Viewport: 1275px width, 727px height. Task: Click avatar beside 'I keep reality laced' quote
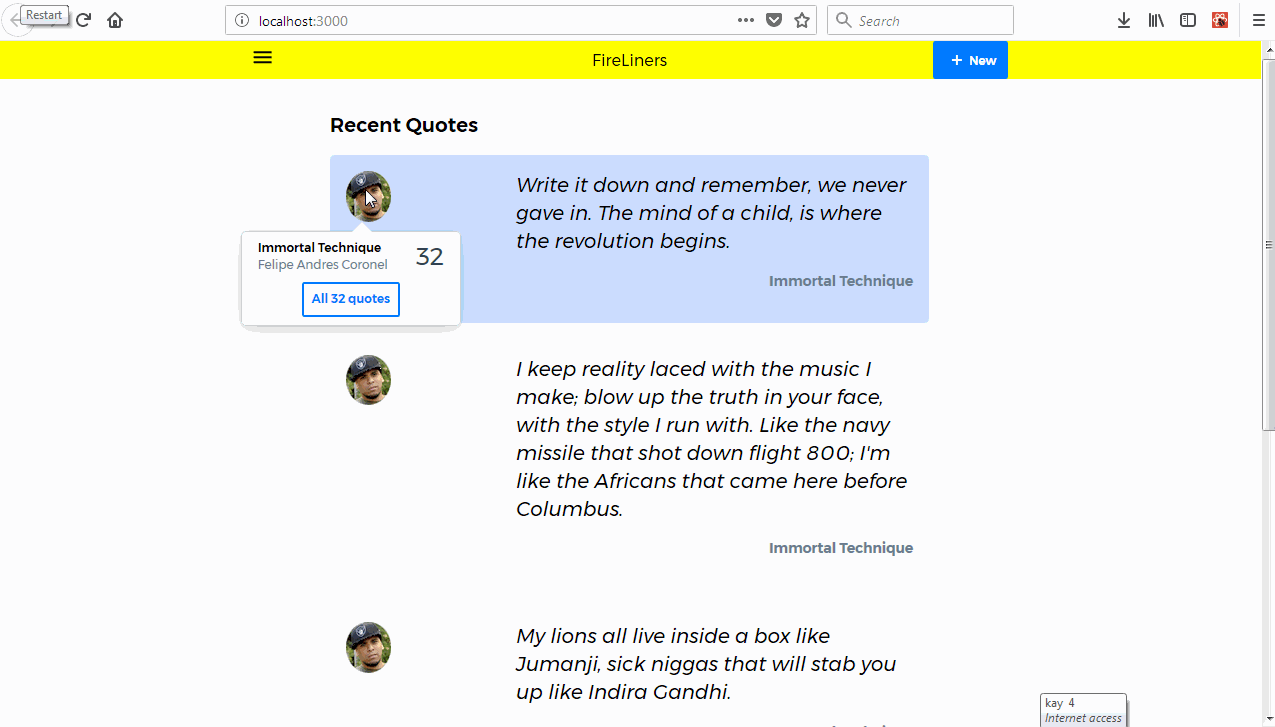(368, 380)
